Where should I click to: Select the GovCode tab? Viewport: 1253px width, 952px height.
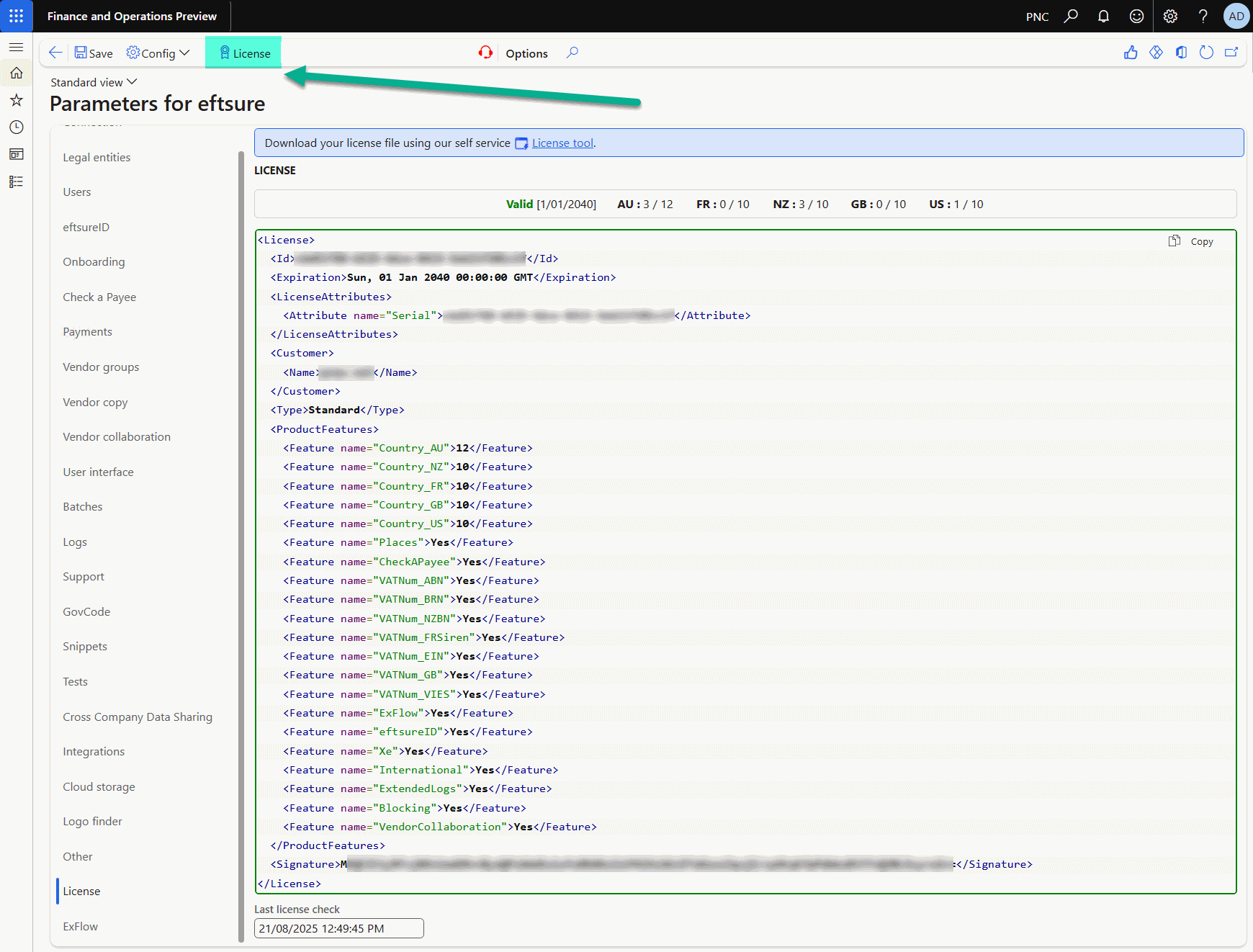click(86, 611)
